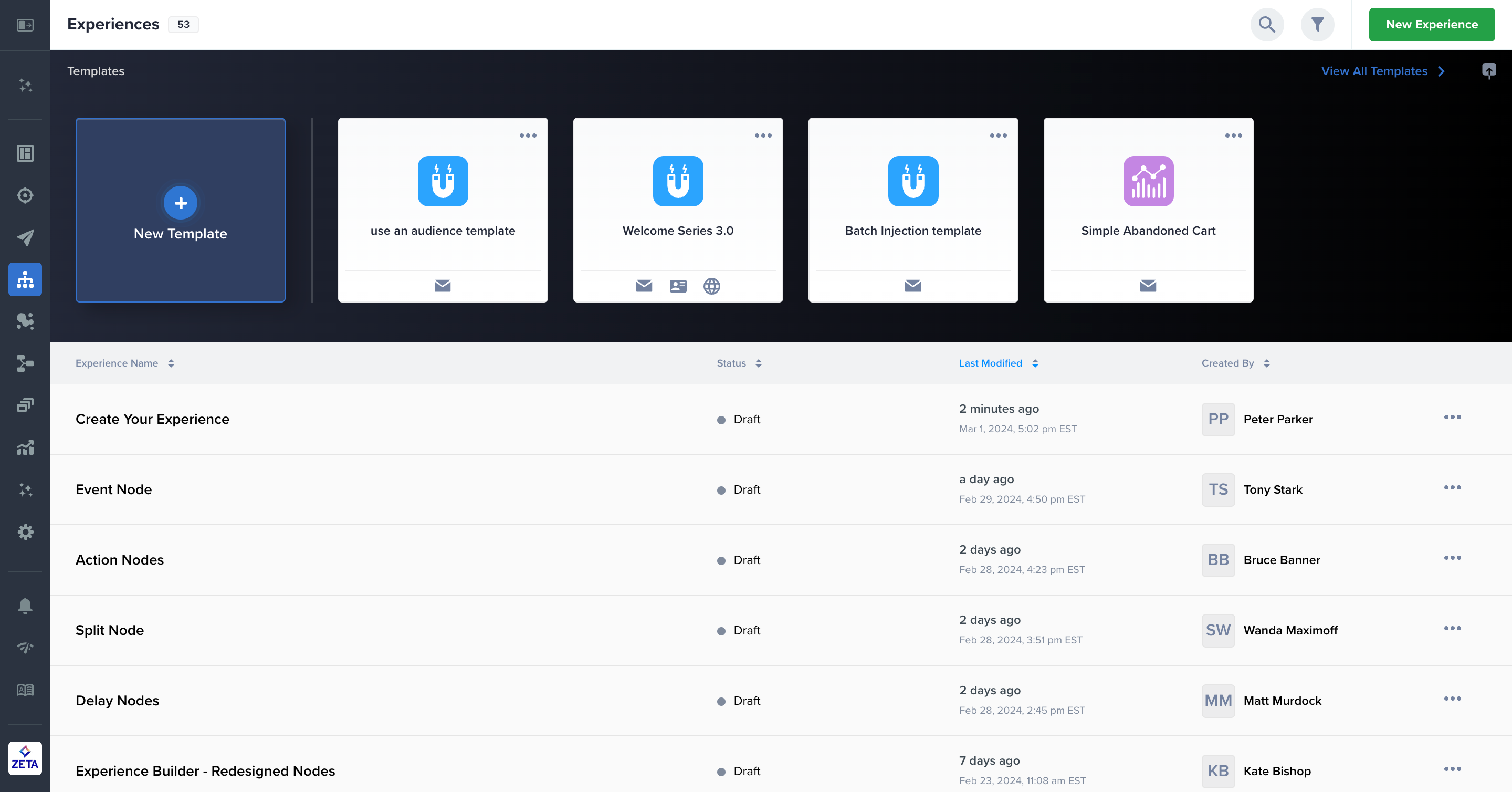
Task: Open View All Templates link
Action: (1375, 71)
